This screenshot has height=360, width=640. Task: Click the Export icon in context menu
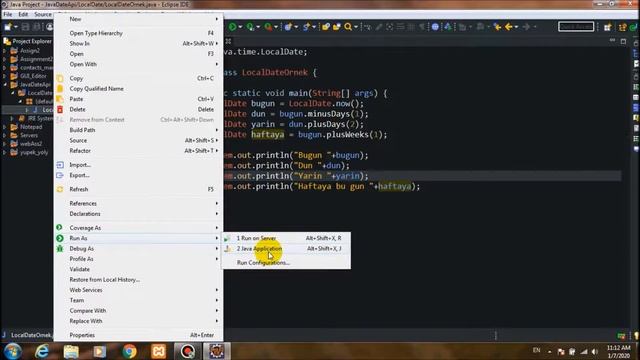point(60,175)
